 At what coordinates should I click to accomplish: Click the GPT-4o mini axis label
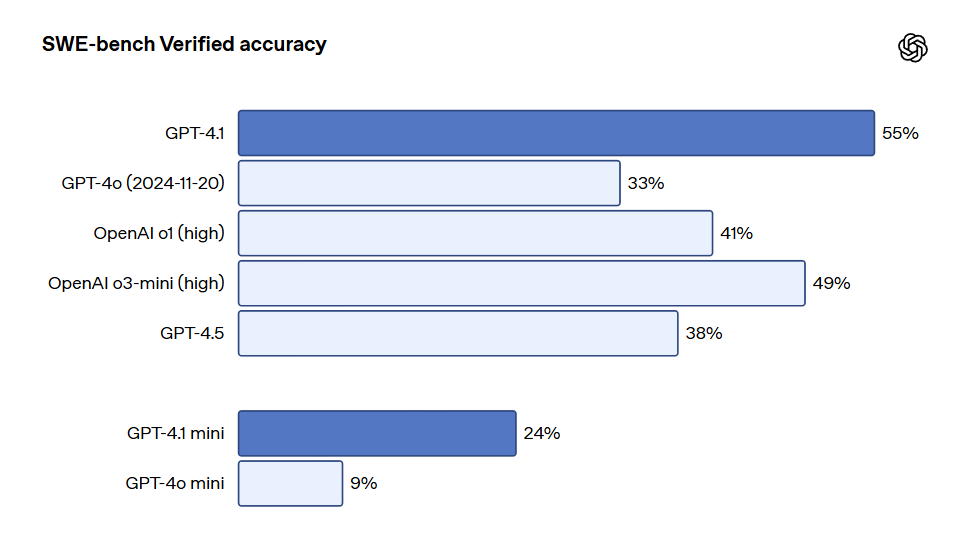(175, 484)
